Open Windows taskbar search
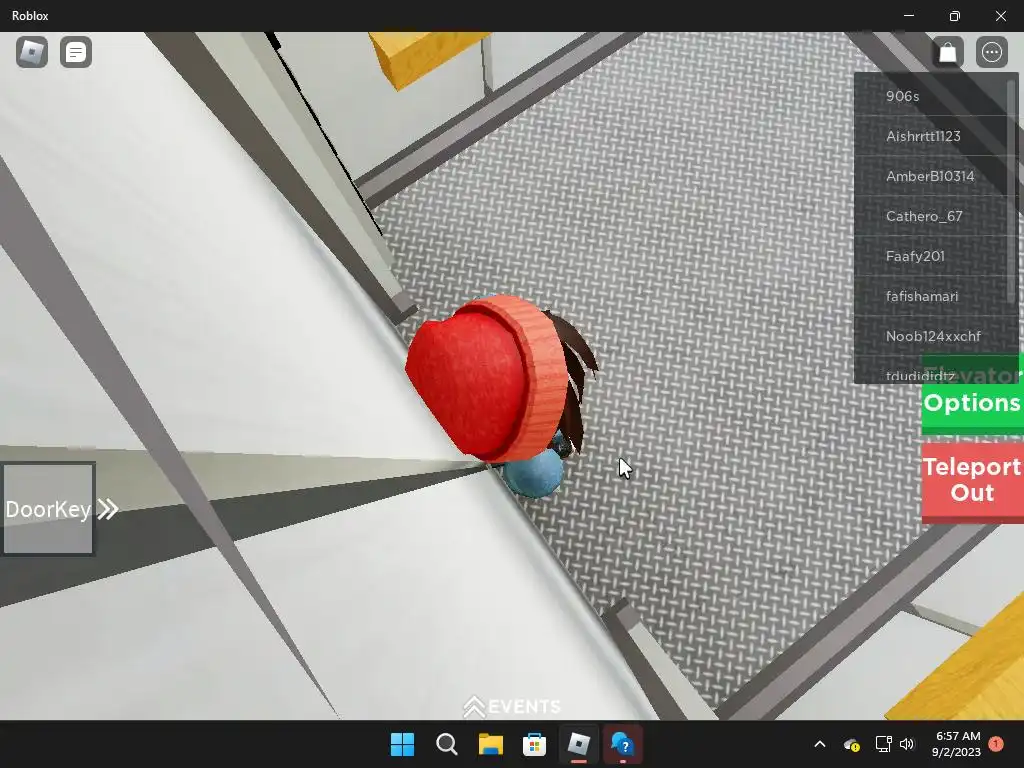The width and height of the screenshot is (1024, 768). (447, 744)
